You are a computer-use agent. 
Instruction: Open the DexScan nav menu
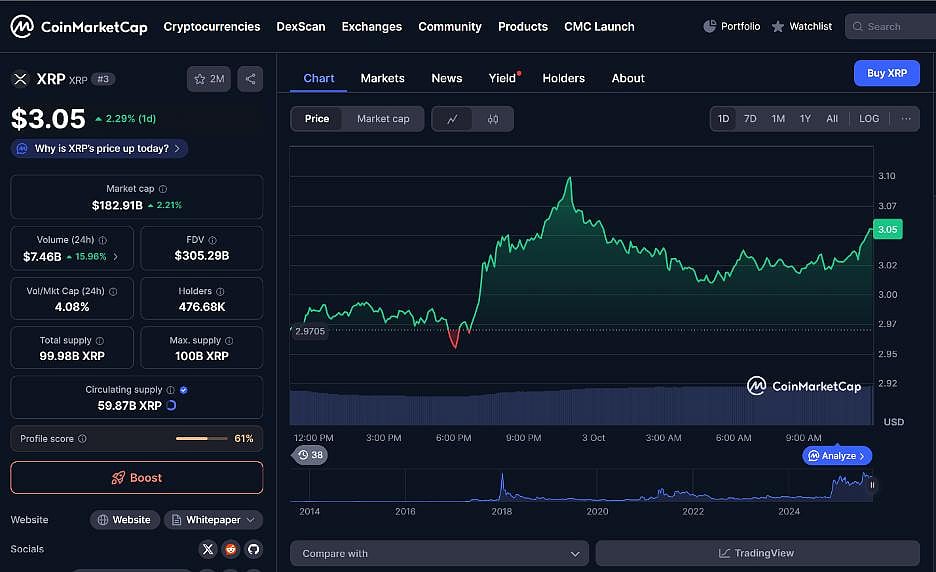tap(300, 27)
